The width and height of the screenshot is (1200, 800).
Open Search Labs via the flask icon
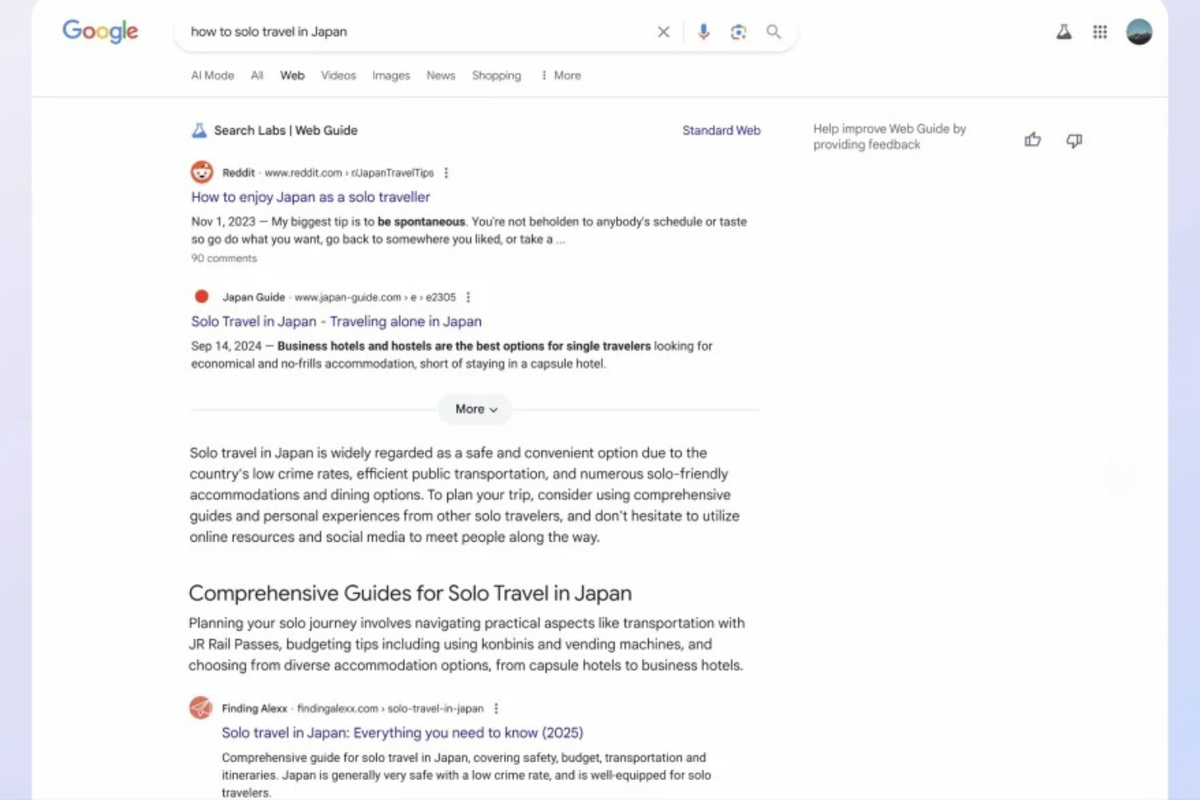click(1063, 31)
